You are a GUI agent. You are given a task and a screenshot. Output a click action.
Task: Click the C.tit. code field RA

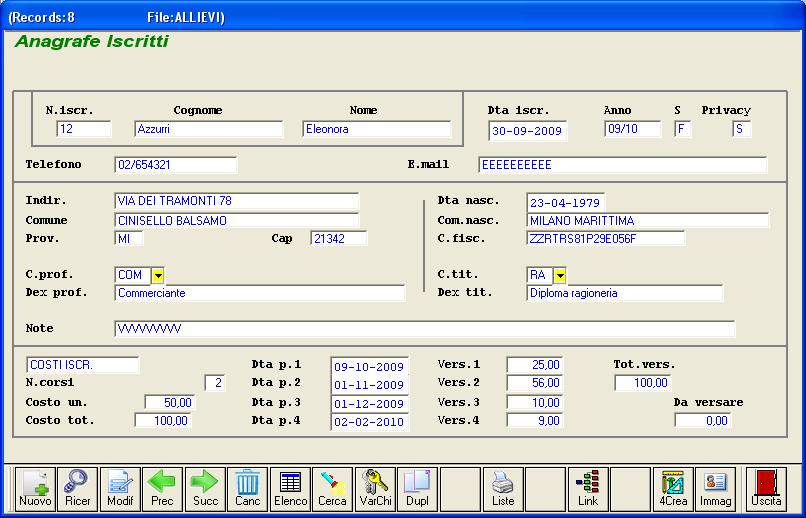540,275
